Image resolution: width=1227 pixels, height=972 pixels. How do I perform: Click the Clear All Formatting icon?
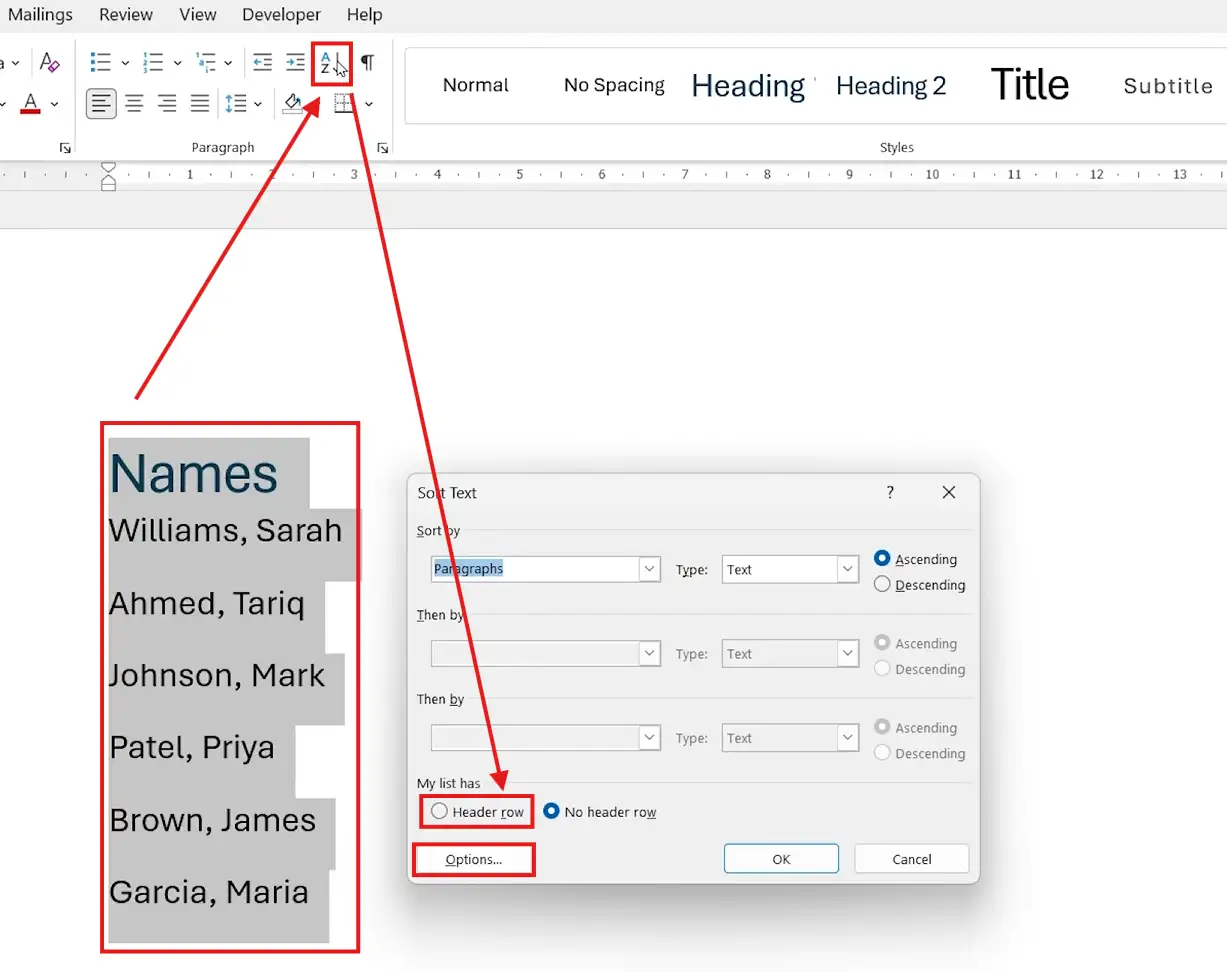pyautogui.click(x=50, y=63)
